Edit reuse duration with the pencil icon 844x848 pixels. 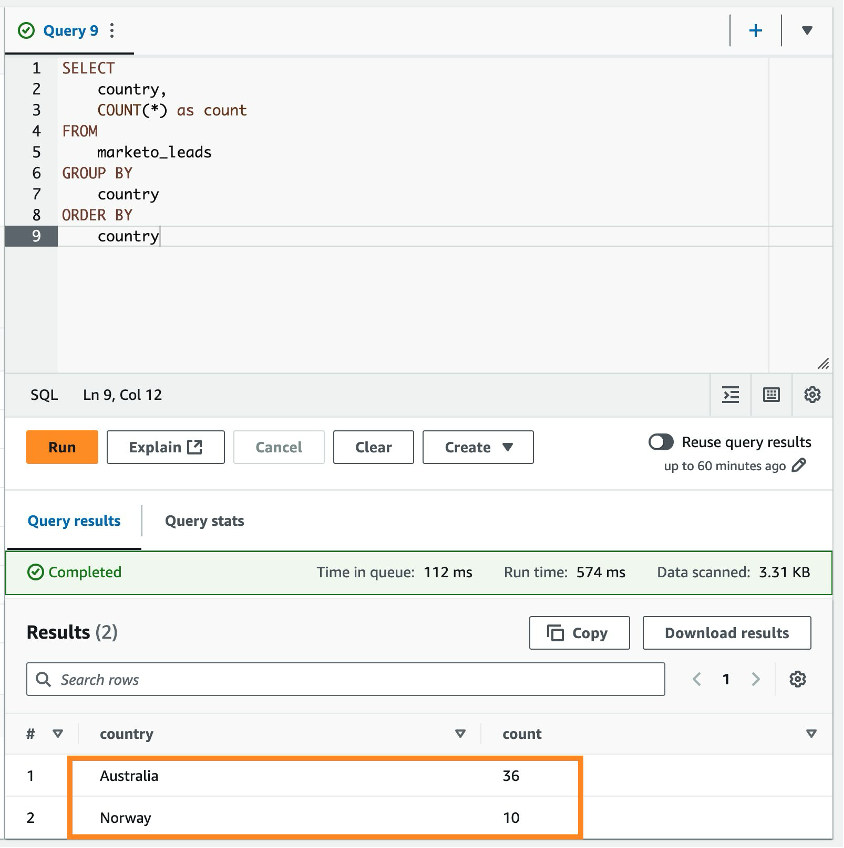(797, 465)
